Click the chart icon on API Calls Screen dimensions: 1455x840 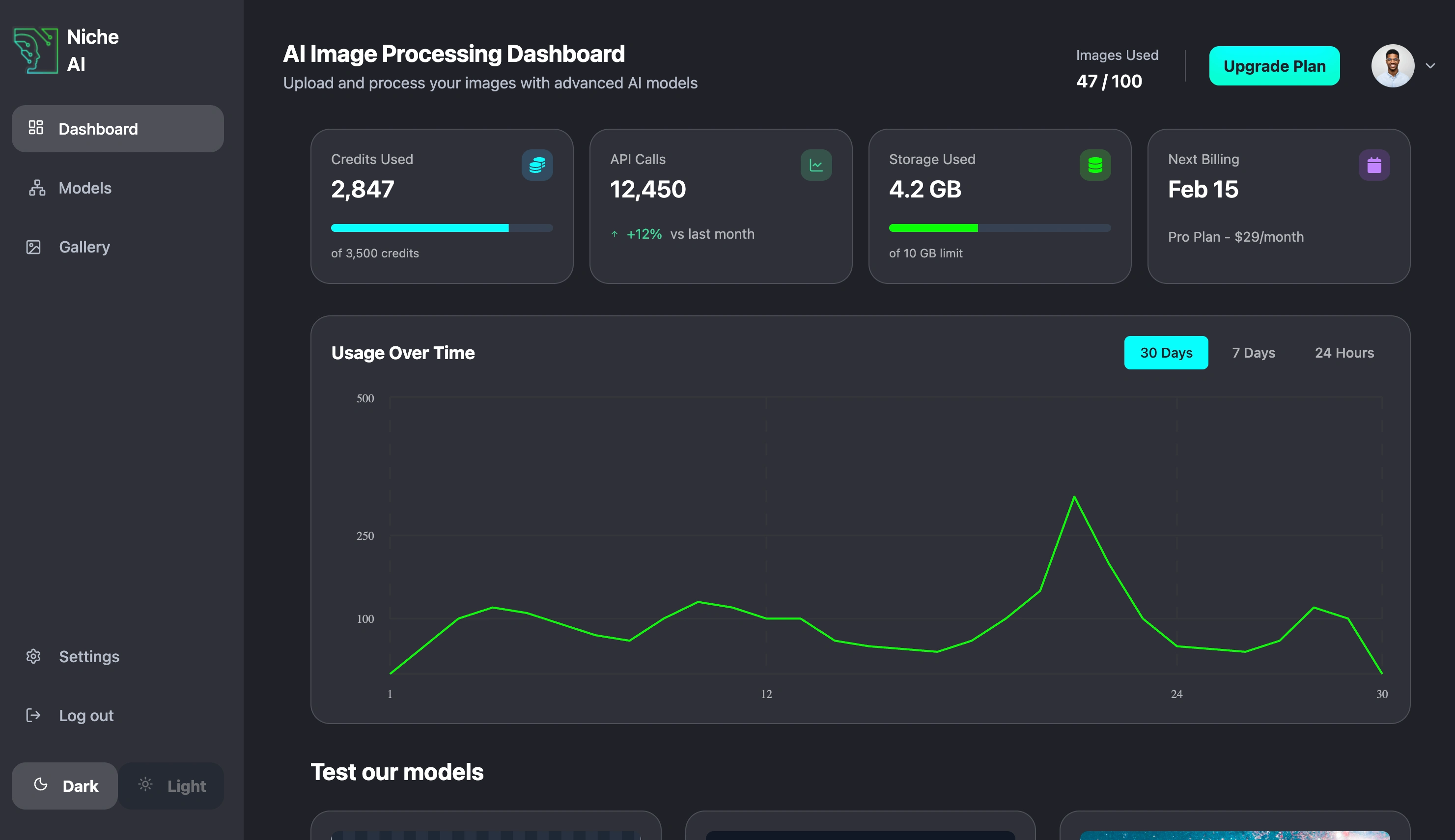coord(816,165)
